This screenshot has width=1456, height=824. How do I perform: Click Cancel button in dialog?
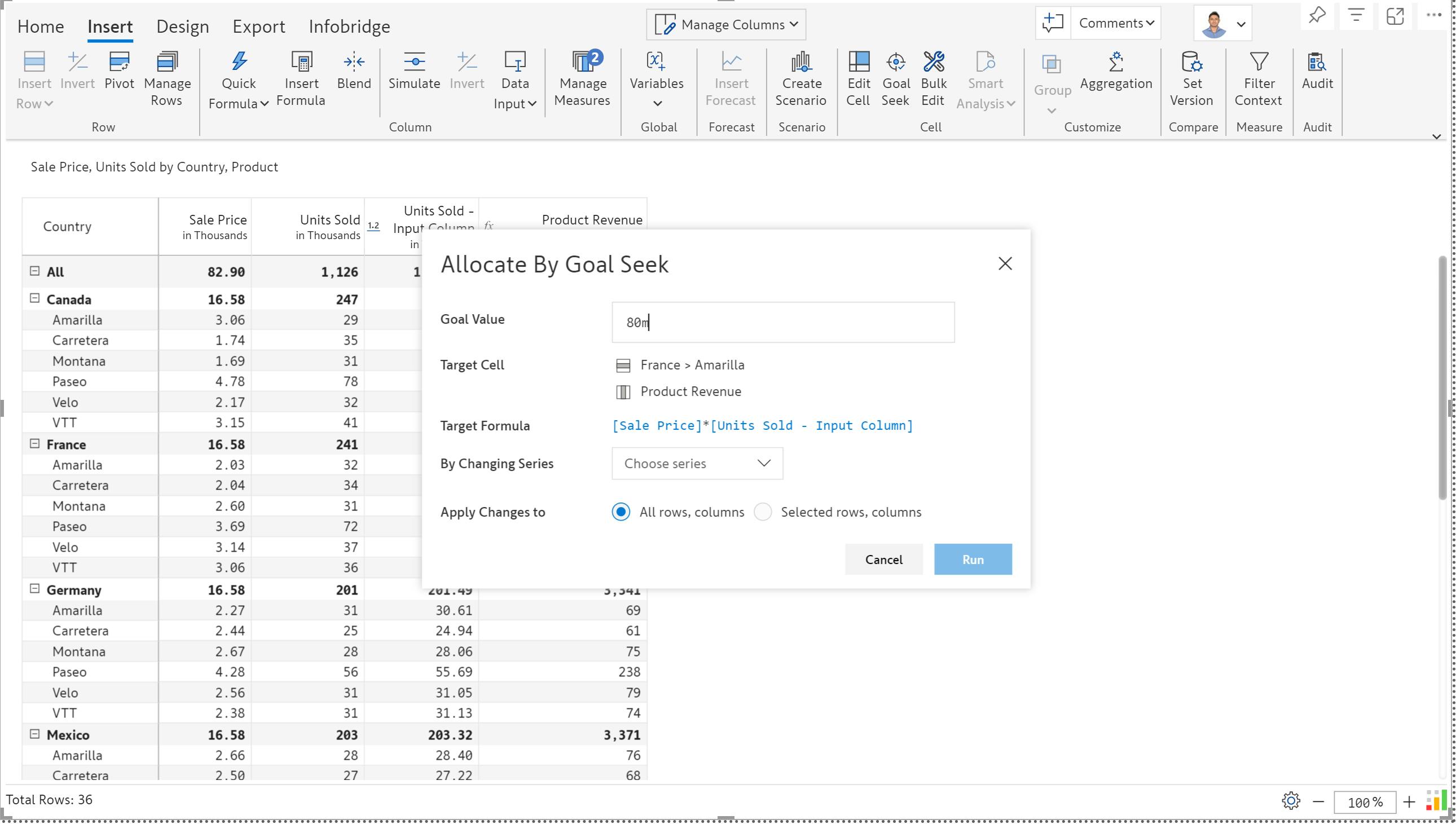pos(883,559)
